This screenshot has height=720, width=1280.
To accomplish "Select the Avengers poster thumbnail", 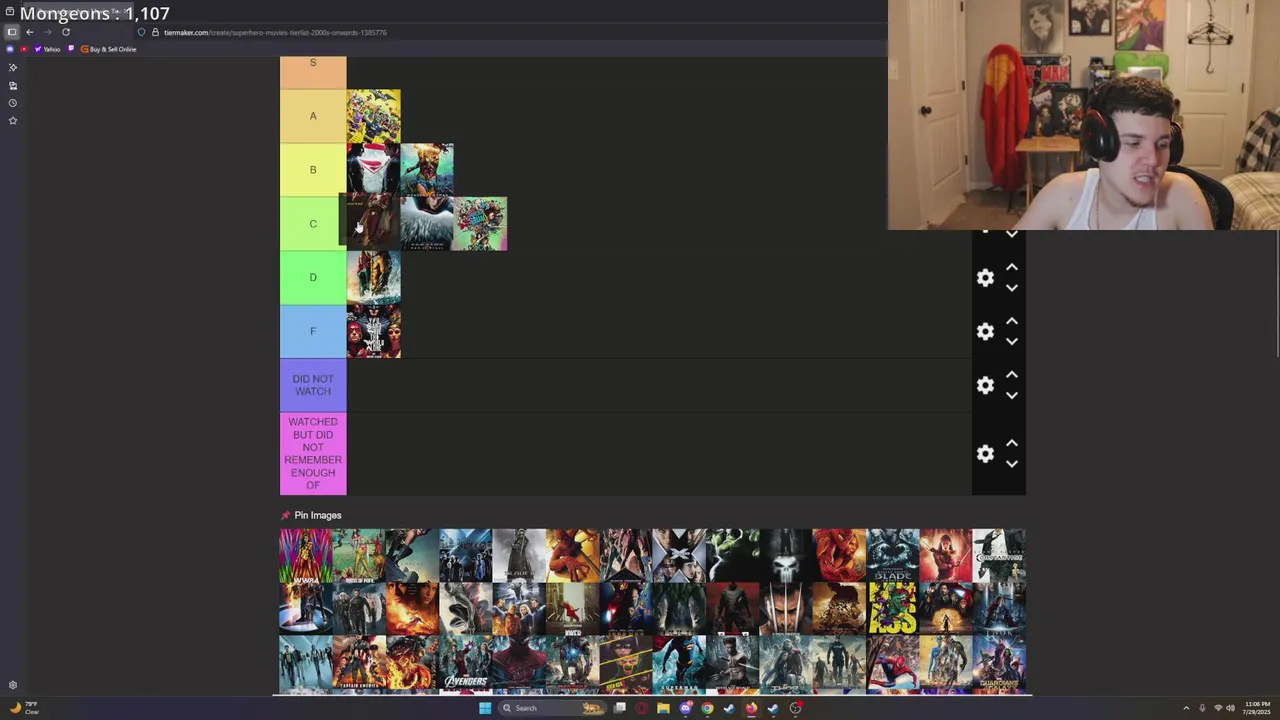I will pos(466,663).
